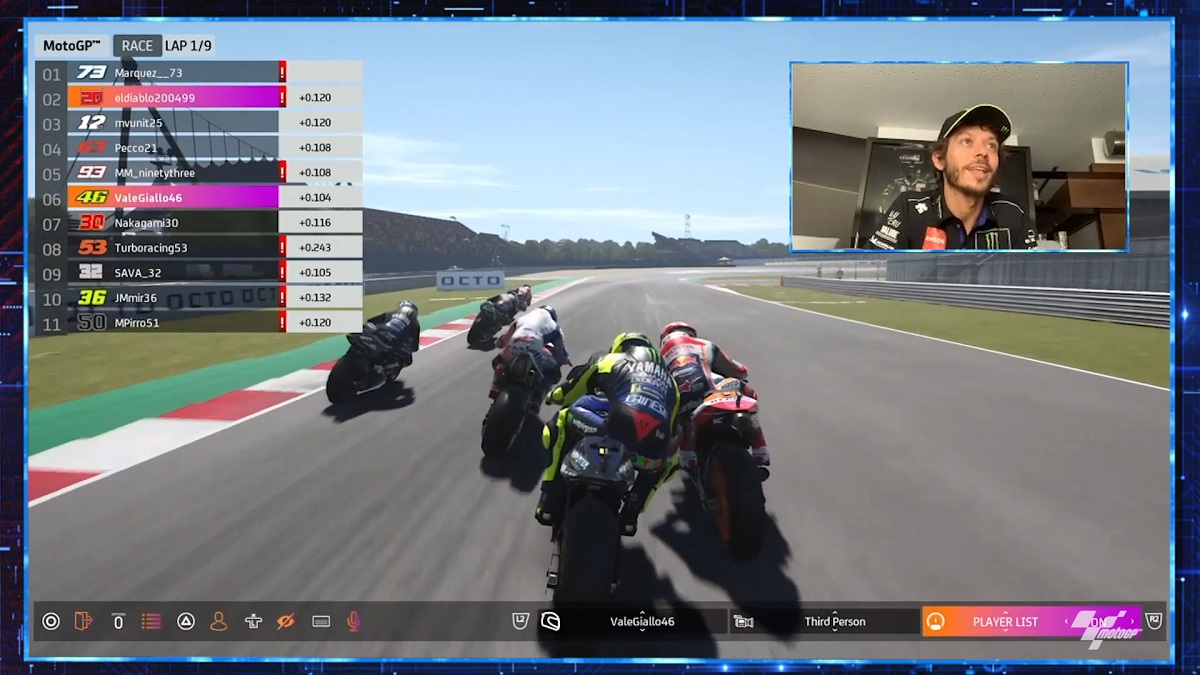Select eldiablo200499 in the standings

(199, 97)
